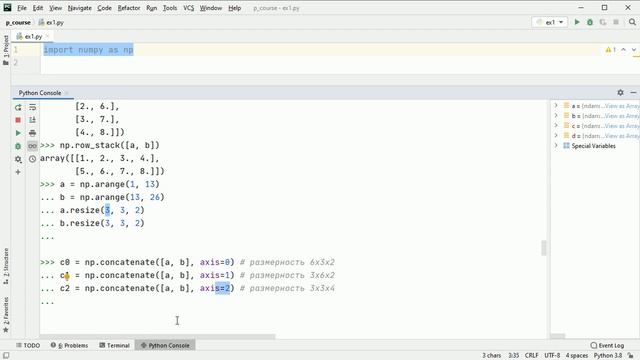Screen dimensions: 640x360
Task: Add new console with plus icon
Action: coord(18,172)
